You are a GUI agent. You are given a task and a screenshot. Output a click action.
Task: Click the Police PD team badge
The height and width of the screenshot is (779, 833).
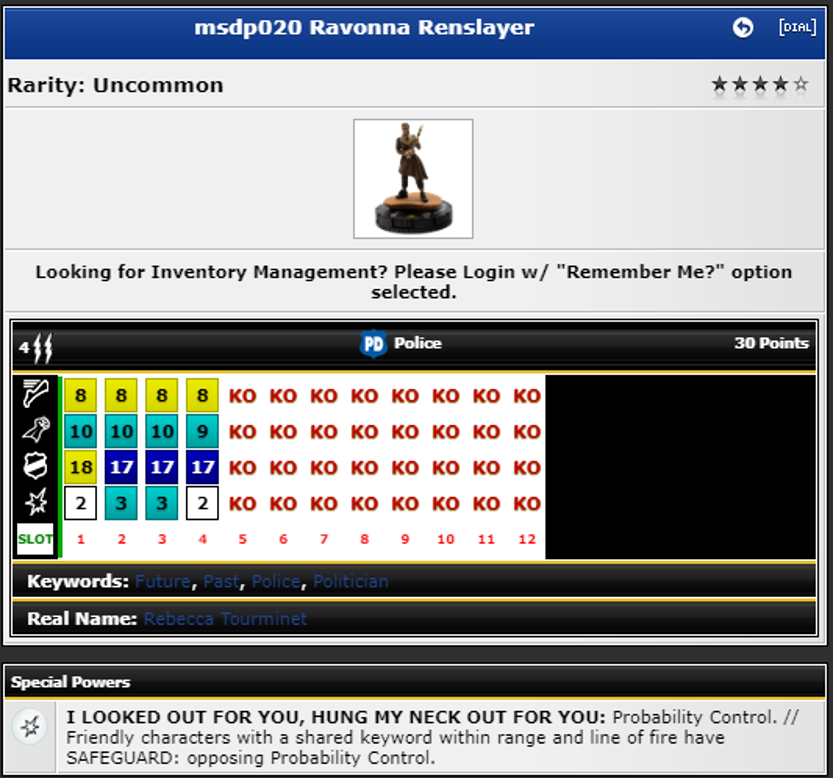[x=373, y=344]
